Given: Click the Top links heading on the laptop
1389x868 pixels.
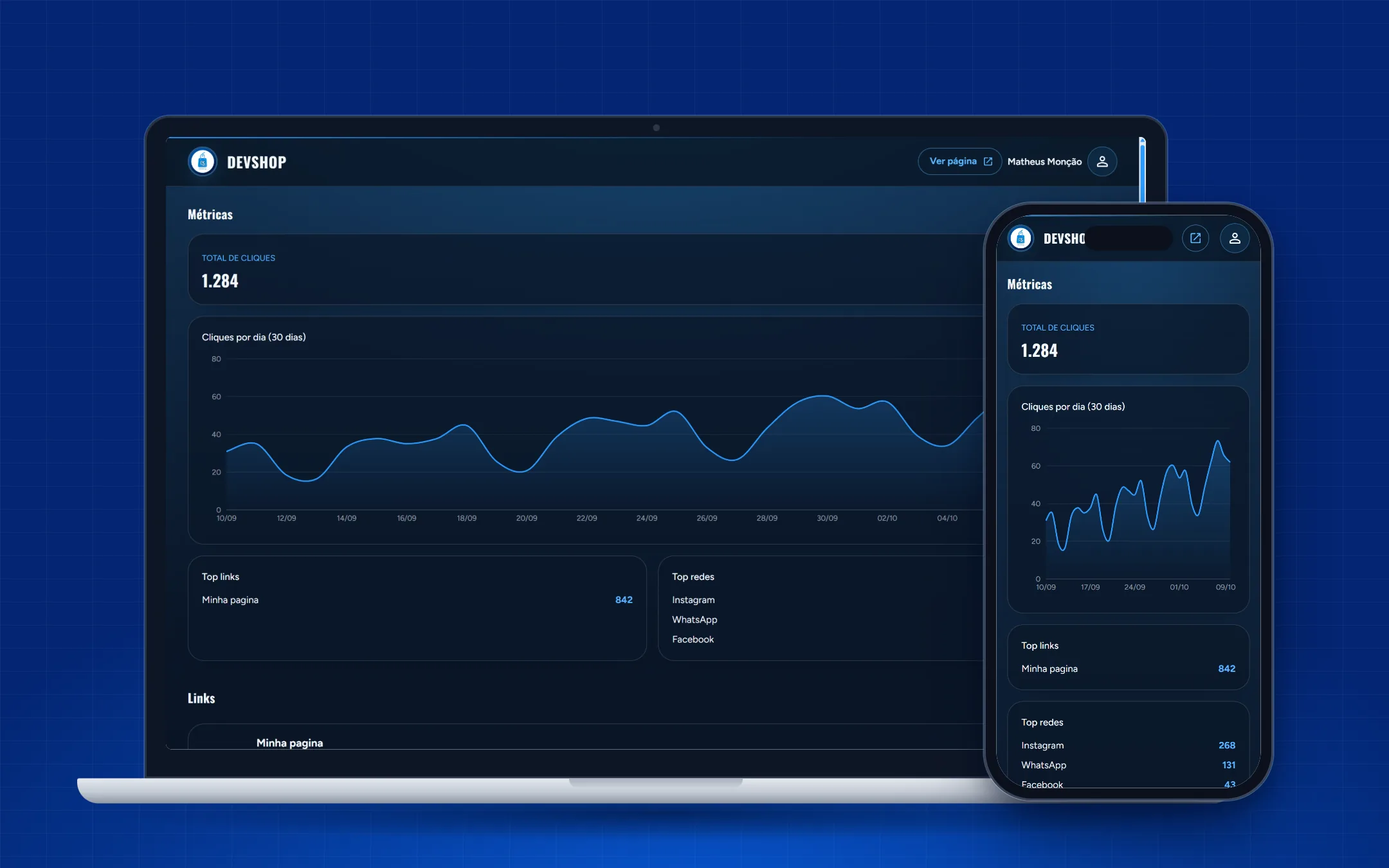Looking at the screenshot, I should (221, 577).
